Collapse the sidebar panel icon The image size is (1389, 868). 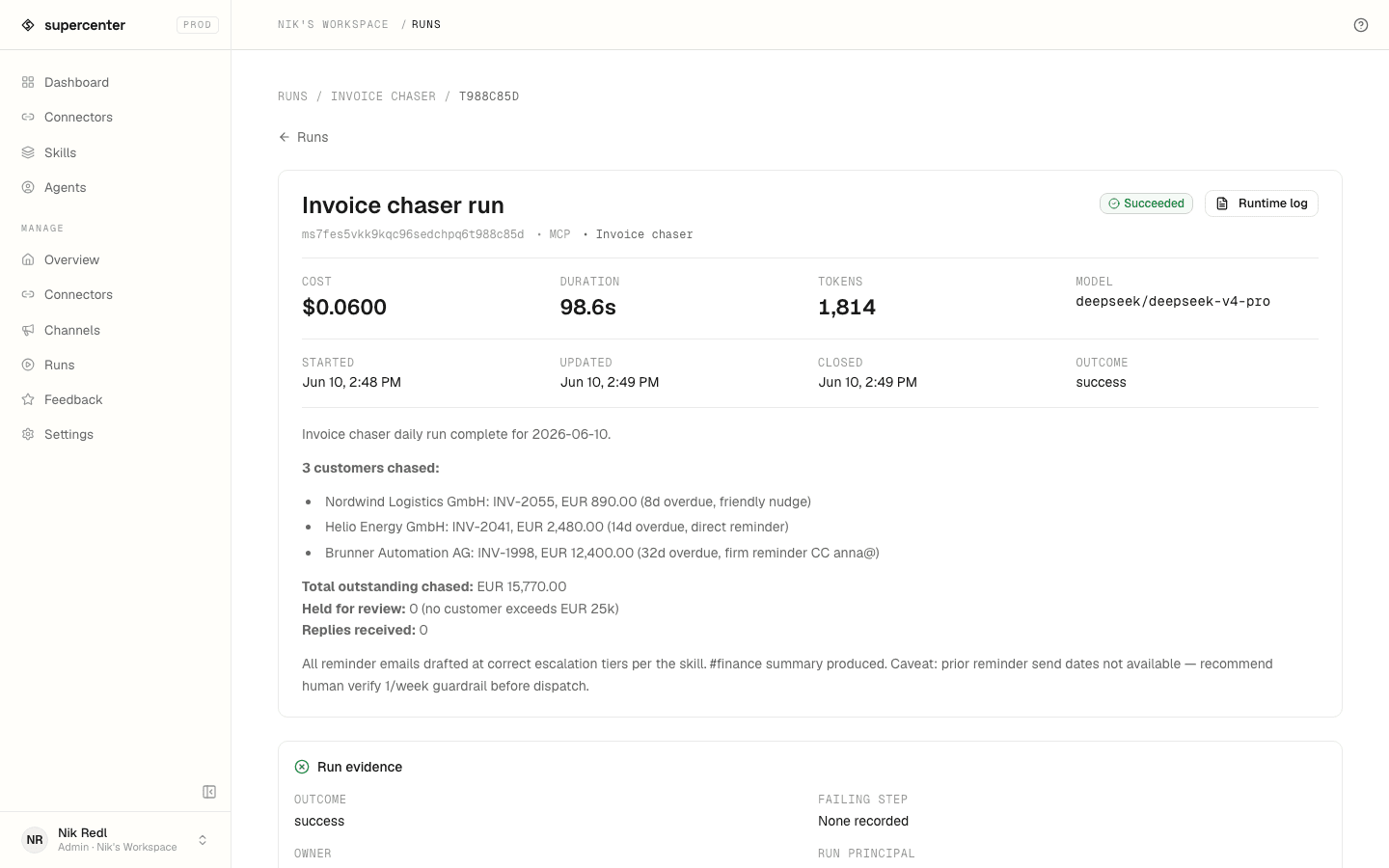point(209,792)
